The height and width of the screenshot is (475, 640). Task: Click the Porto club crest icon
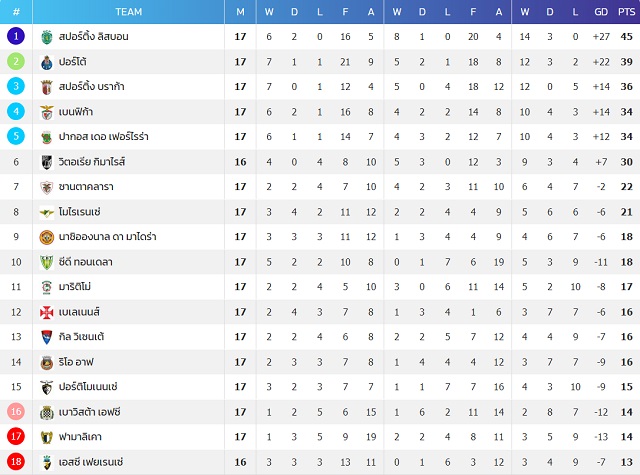pos(47,62)
